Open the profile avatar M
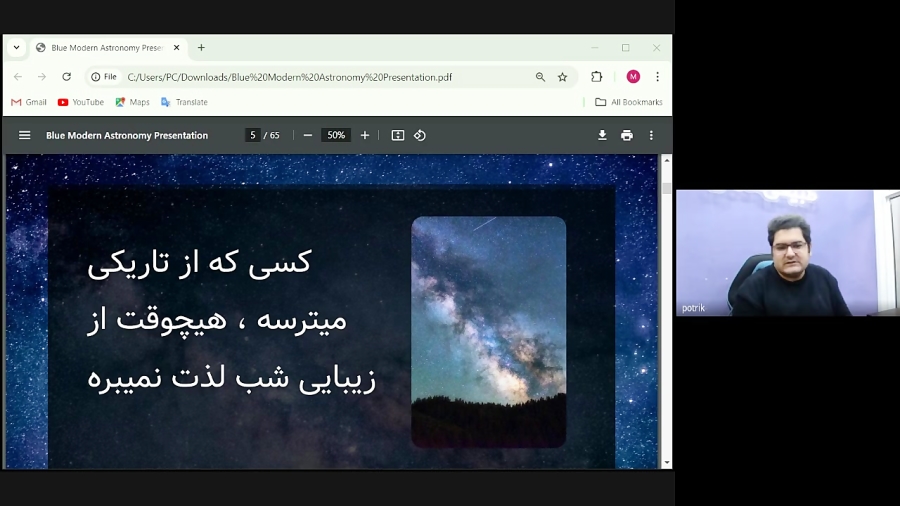The image size is (900, 506). (633, 77)
